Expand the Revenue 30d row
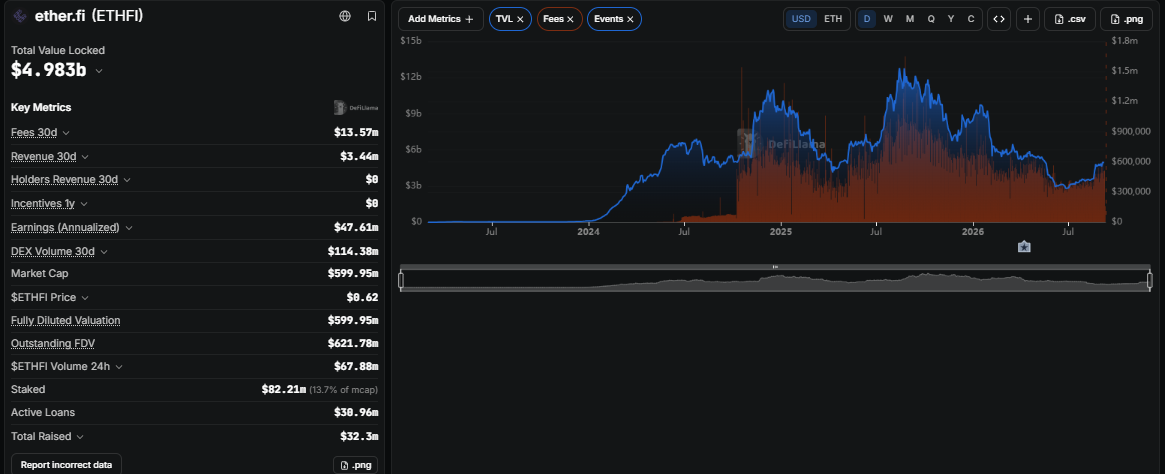The width and height of the screenshot is (1165, 474). pos(85,157)
